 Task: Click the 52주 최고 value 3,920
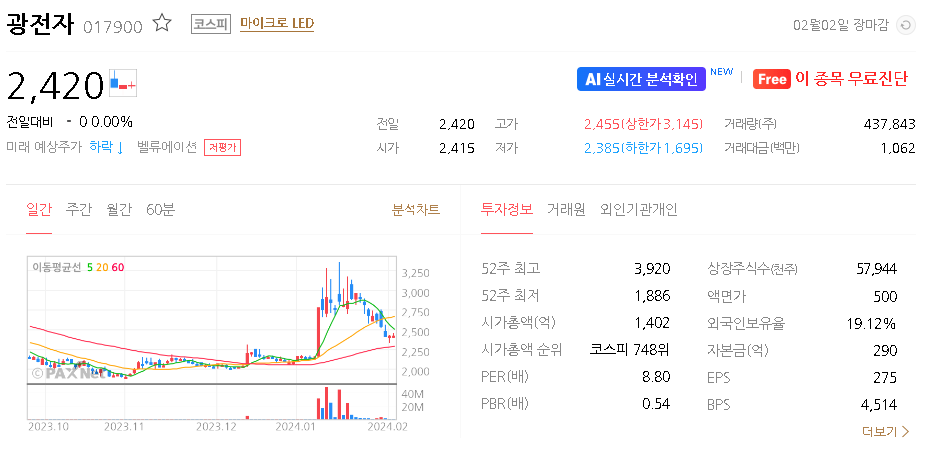point(652,269)
